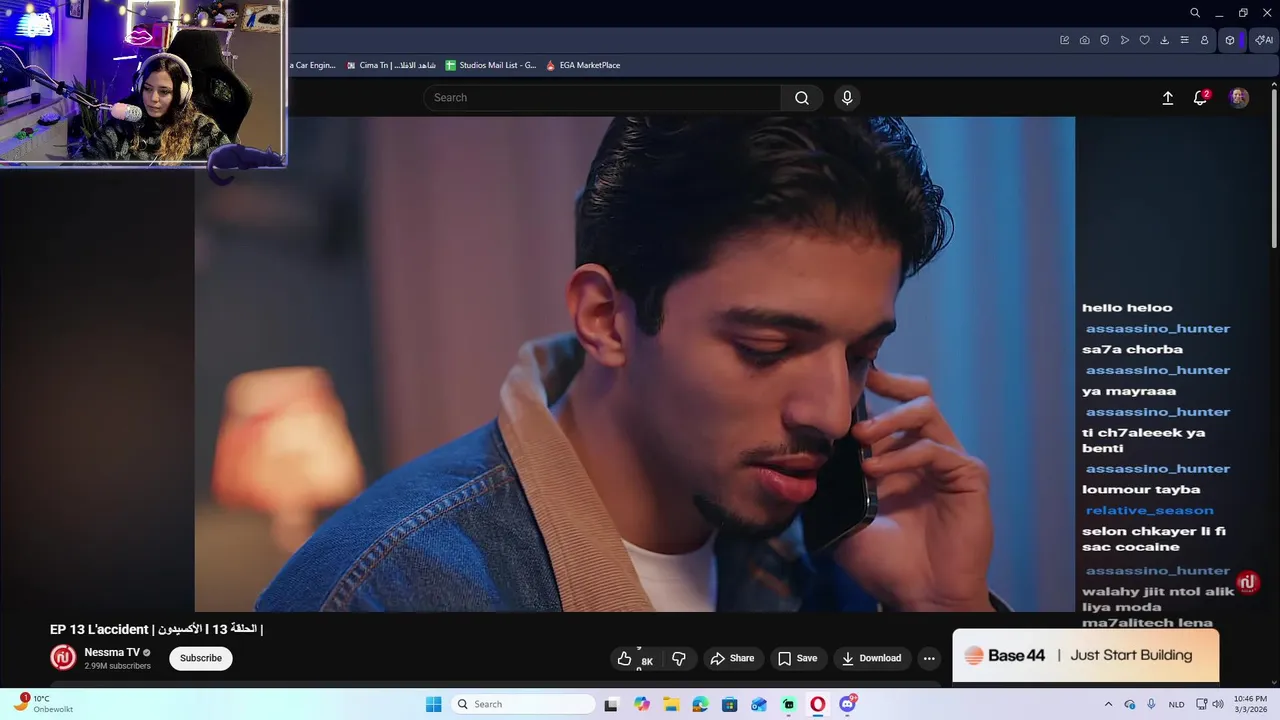
Task: Open Microsoft Edge from taskbar
Action: (x=700, y=704)
